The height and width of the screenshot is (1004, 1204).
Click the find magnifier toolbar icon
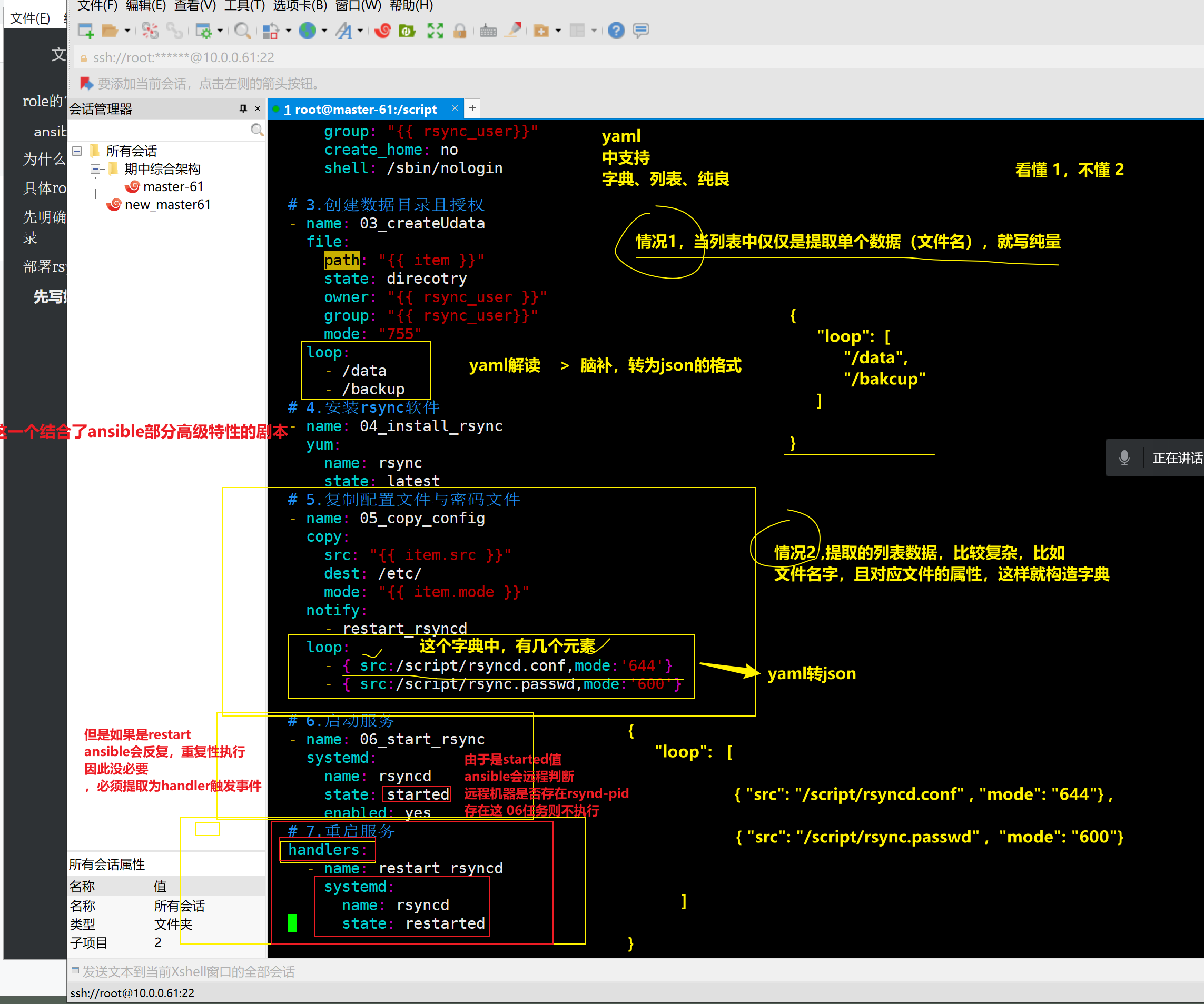[x=242, y=31]
